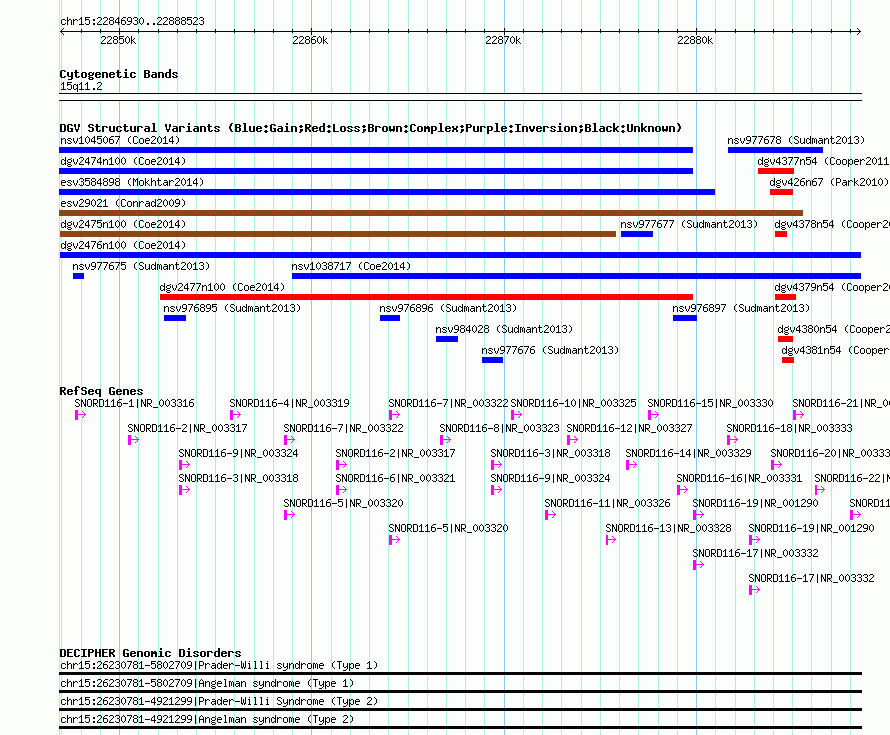Select the SNORD116-4 gene arrow glyph

pos(235,415)
